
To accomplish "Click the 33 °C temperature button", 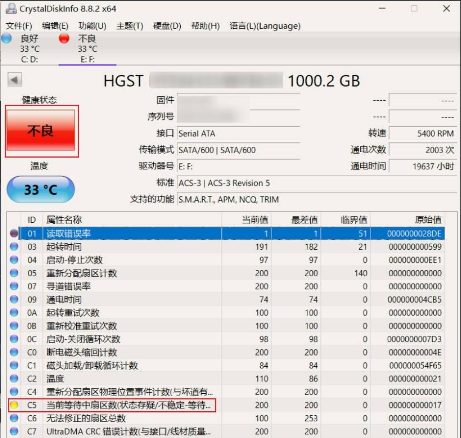I will 41,190.
